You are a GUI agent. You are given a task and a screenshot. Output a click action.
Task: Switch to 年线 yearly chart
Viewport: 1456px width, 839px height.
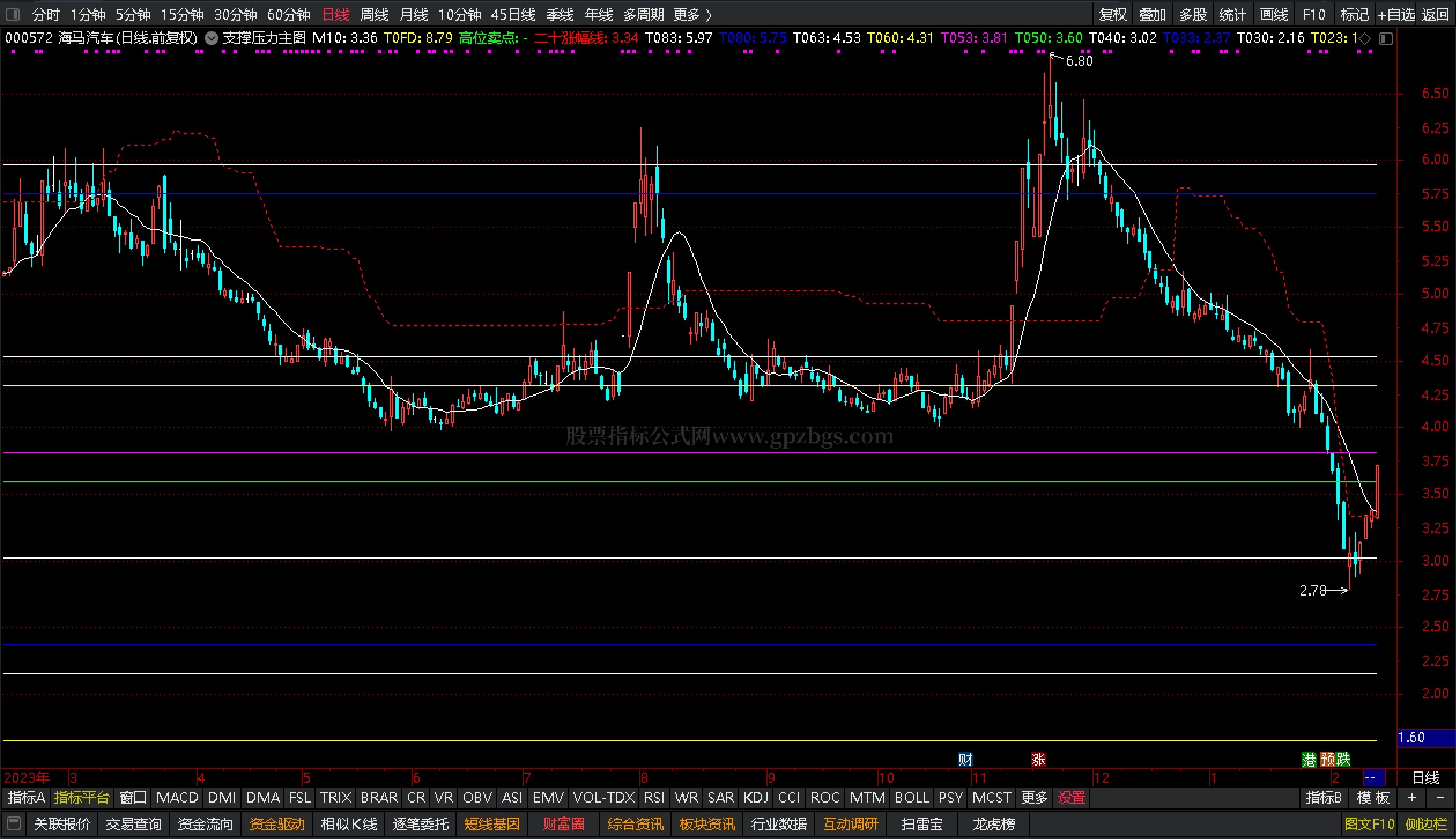click(599, 14)
